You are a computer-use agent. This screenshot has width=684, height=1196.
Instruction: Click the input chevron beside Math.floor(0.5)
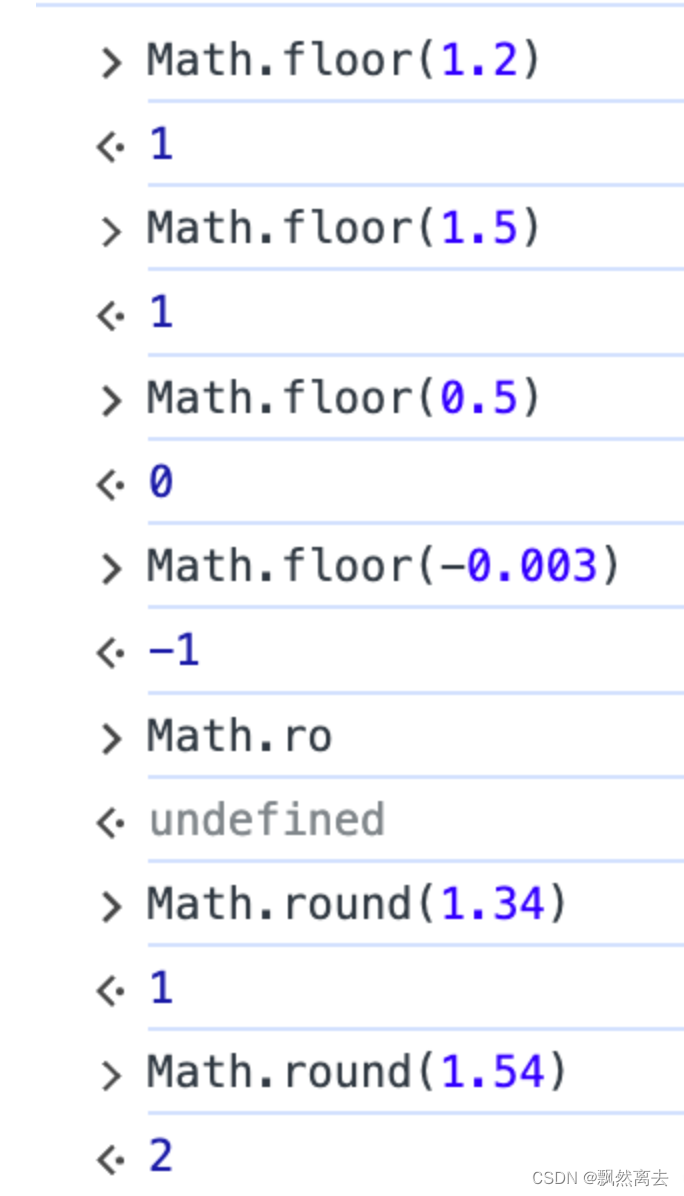click(x=111, y=400)
